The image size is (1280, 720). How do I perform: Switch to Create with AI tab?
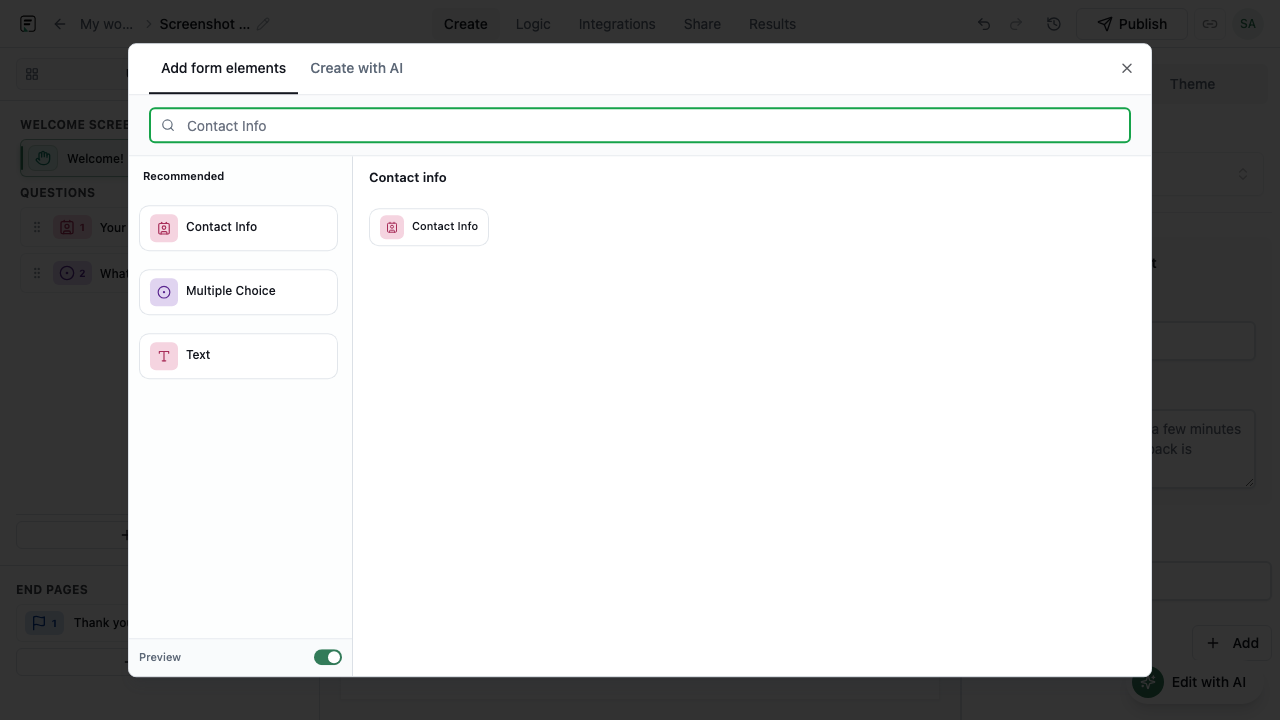356,68
